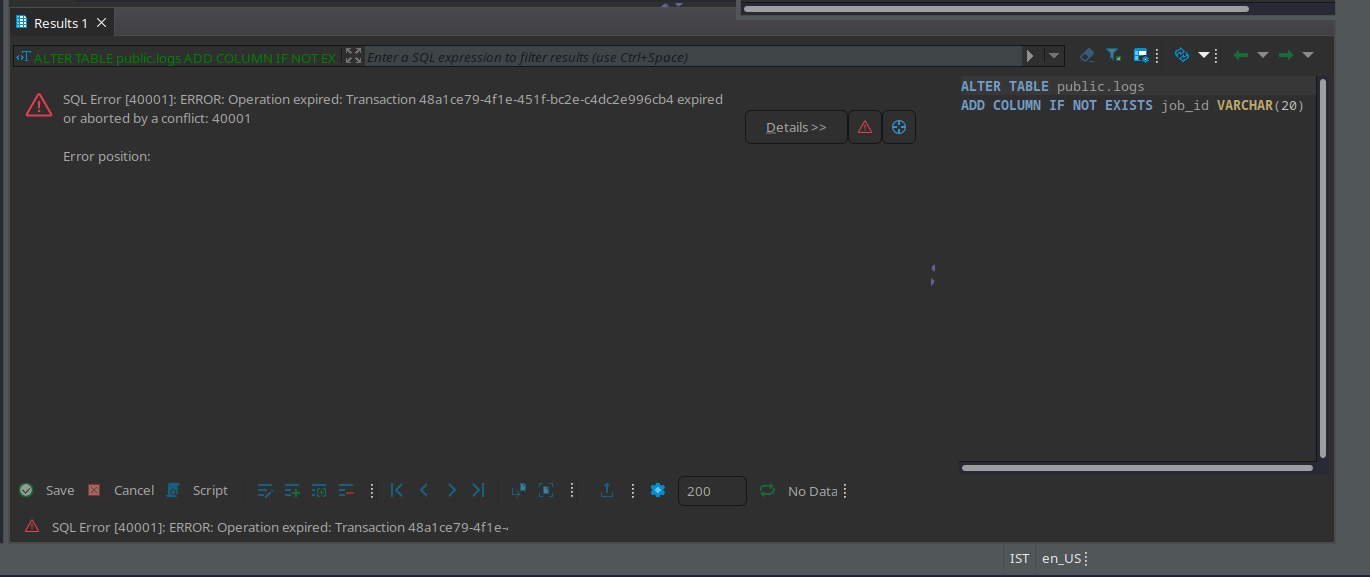Click the add row icon
This screenshot has height=577, width=1370.
(292, 490)
